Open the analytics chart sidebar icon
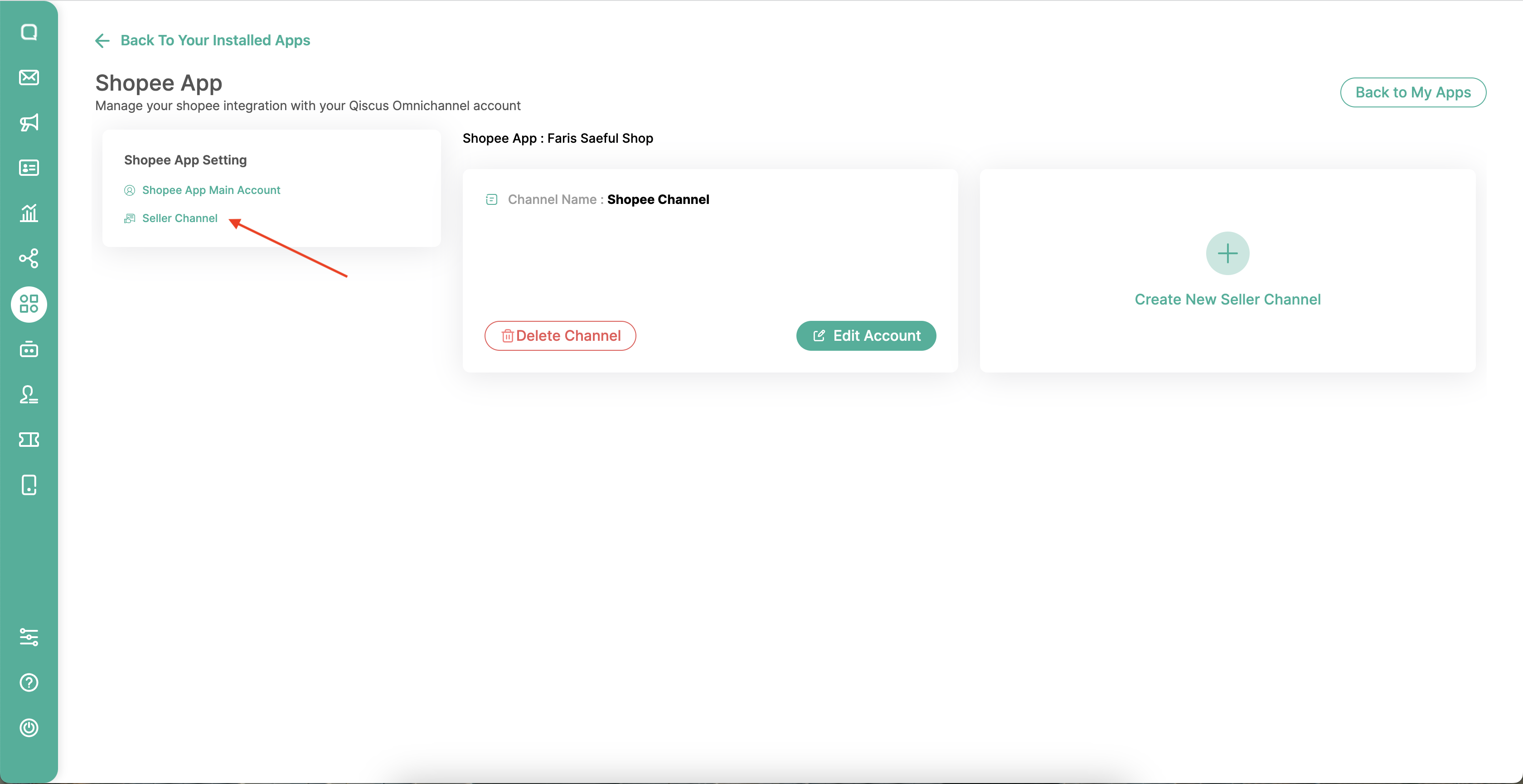The height and width of the screenshot is (784, 1523). coord(29,213)
